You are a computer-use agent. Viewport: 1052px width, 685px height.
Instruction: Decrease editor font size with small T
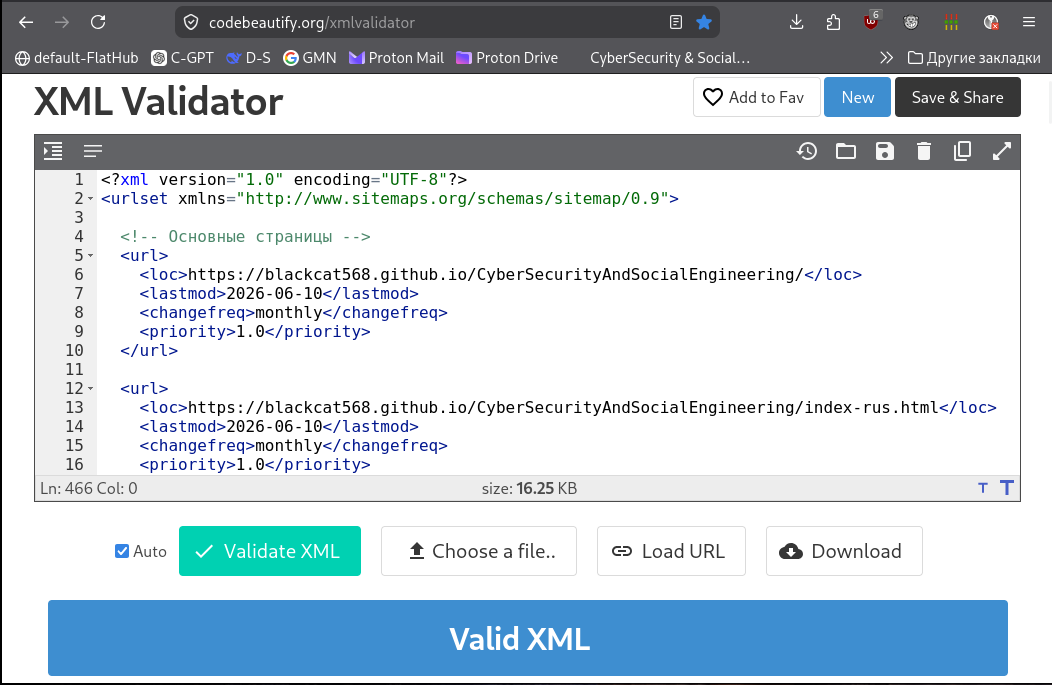(983, 488)
